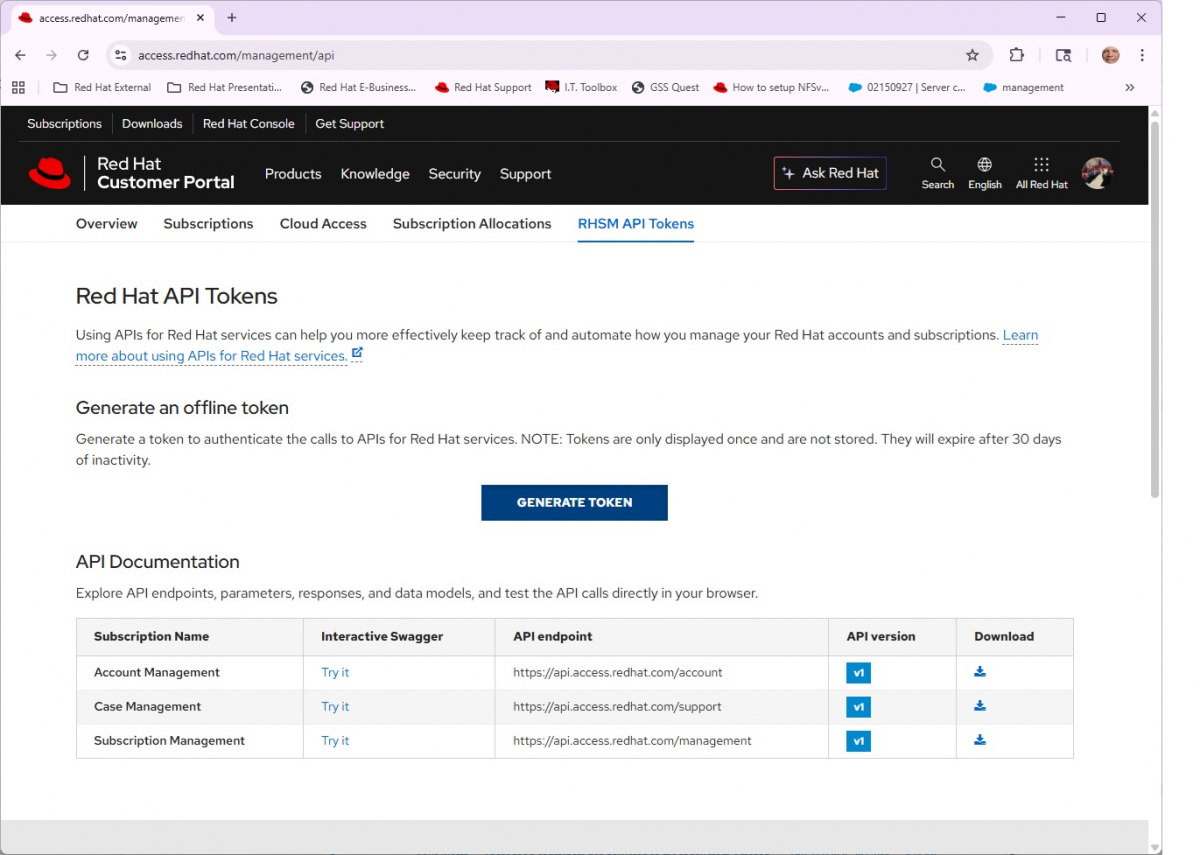Open Get Support in top bar

pyautogui.click(x=350, y=123)
